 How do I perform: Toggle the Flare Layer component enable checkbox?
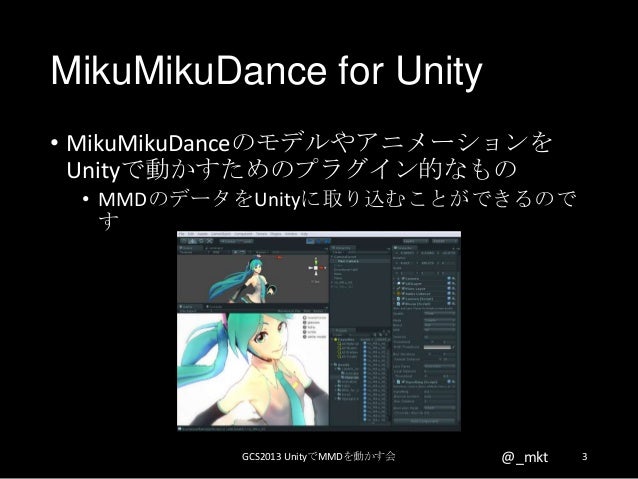tap(403, 289)
